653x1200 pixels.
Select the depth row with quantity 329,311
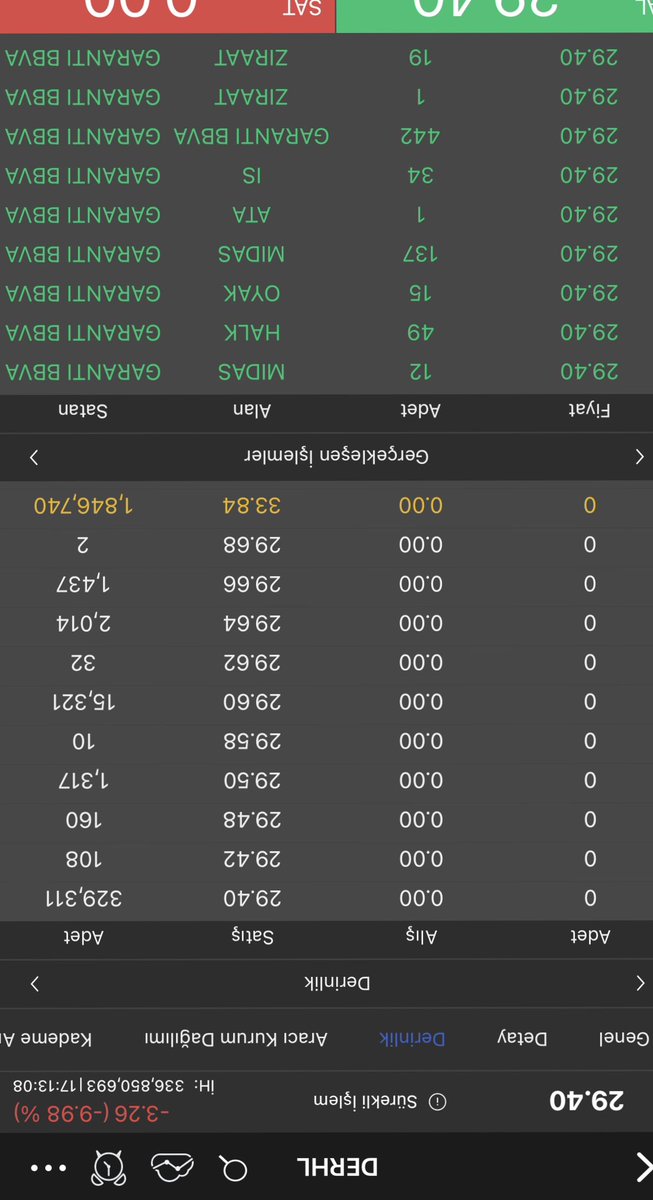[326, 898]
